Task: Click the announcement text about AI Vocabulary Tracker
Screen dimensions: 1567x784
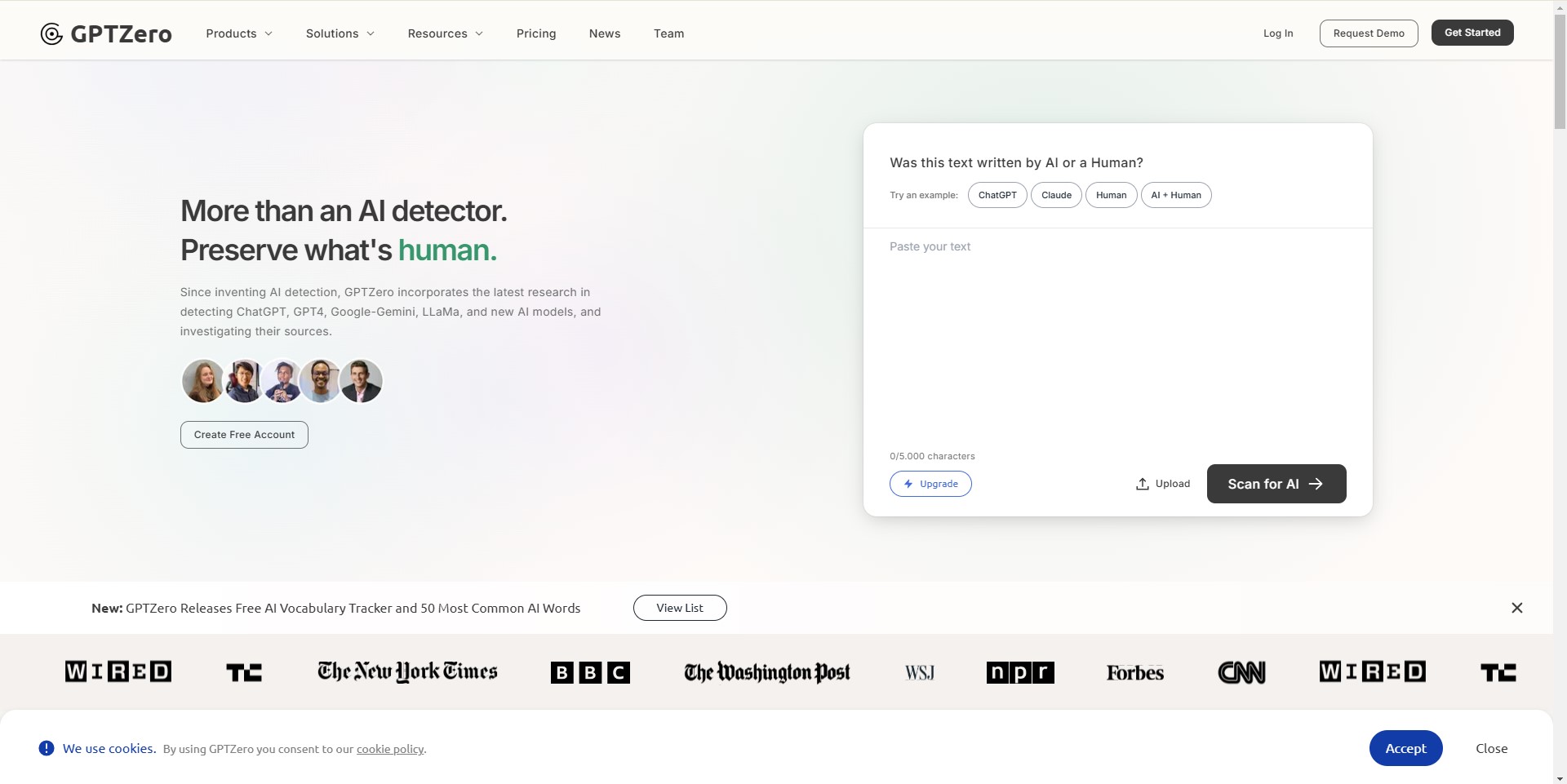Action: click(x=335, y=608)
